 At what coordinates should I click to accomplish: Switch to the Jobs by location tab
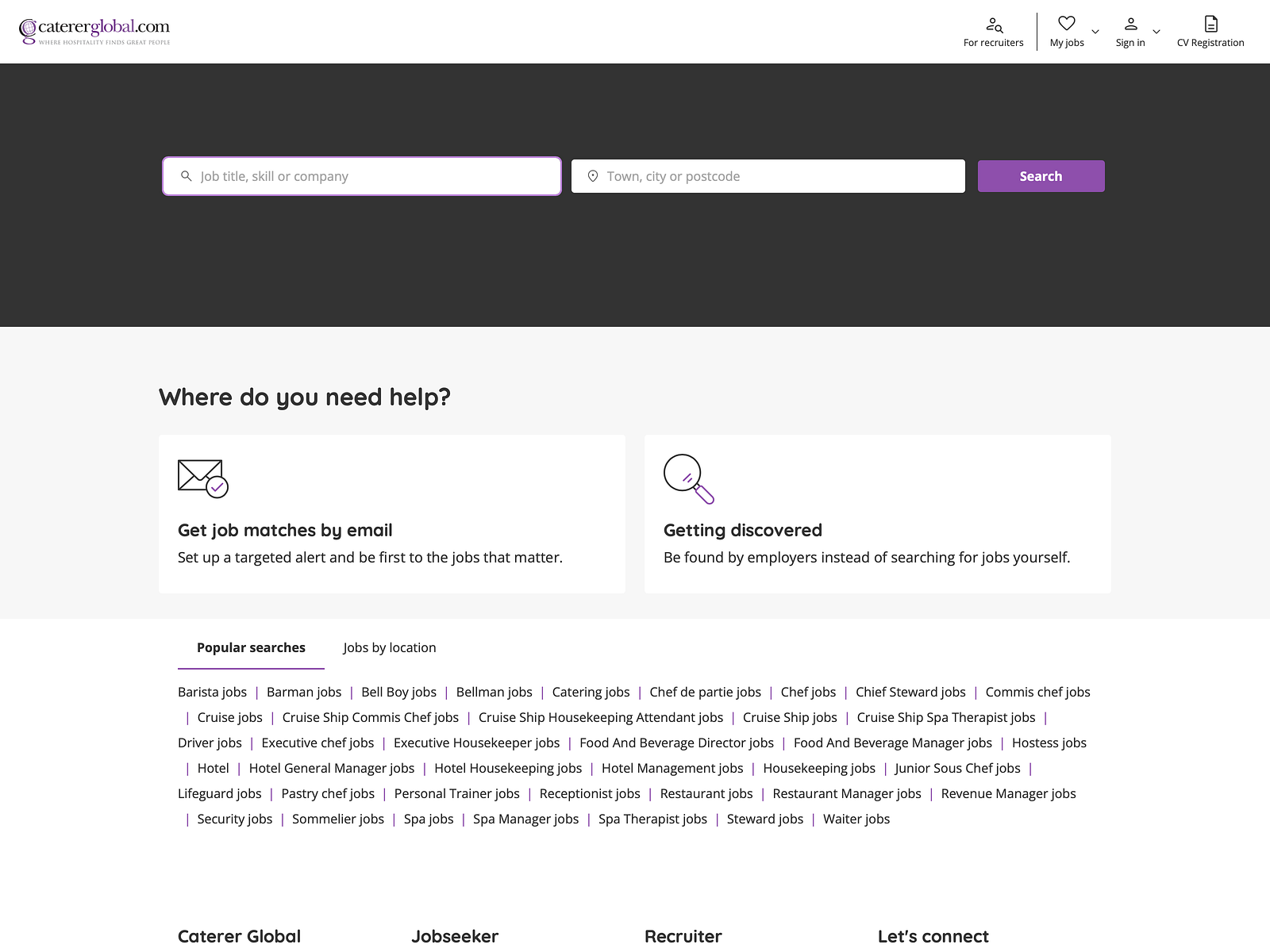point(389,647)
